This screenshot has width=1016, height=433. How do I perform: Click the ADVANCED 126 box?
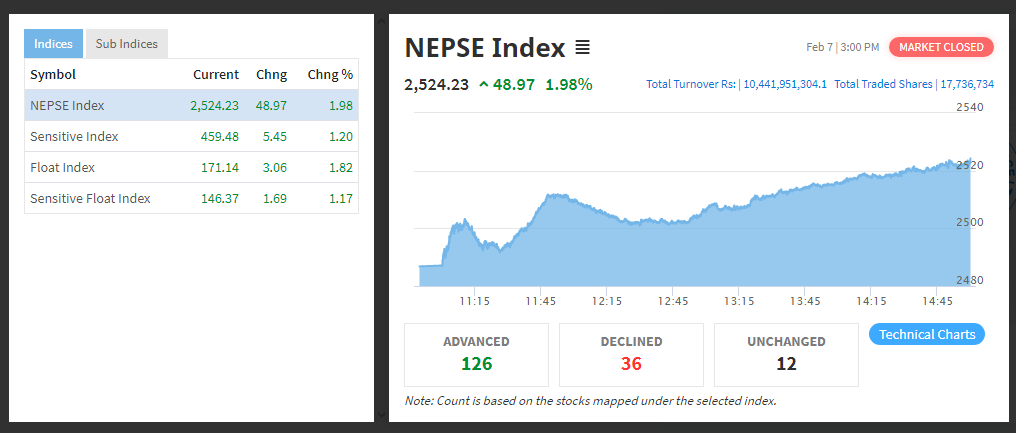[476, 355]
